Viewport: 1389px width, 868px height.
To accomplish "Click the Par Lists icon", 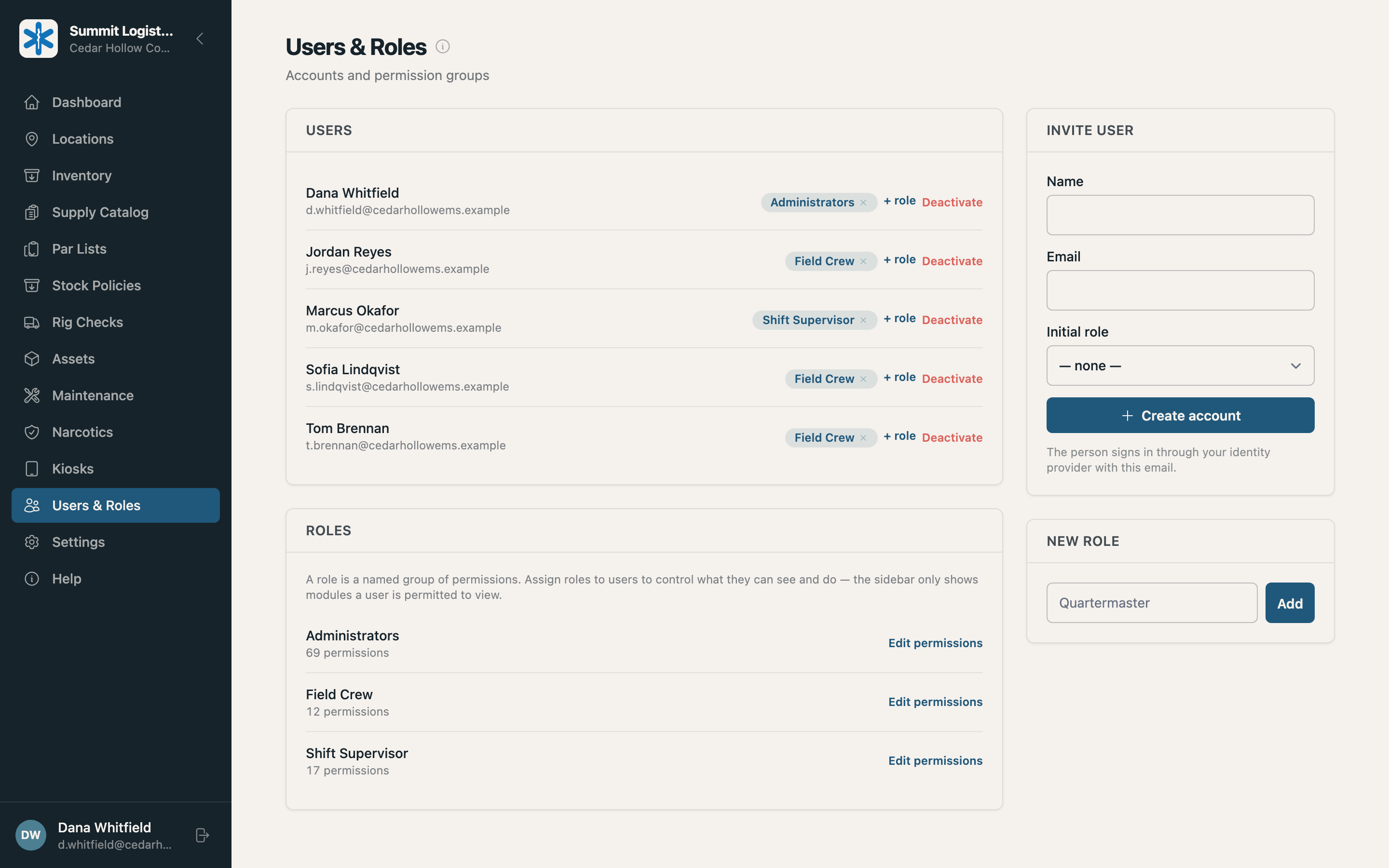I will tap(31, 249).
